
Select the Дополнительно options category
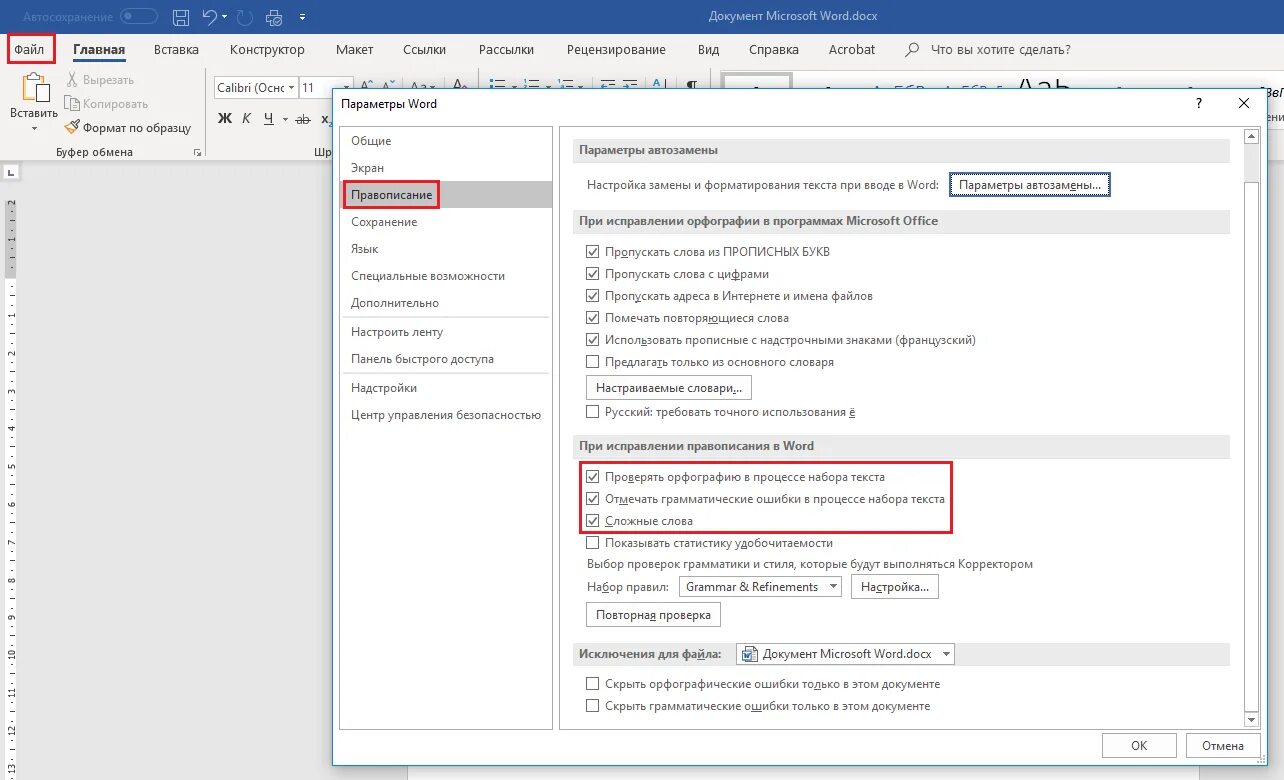446,303
